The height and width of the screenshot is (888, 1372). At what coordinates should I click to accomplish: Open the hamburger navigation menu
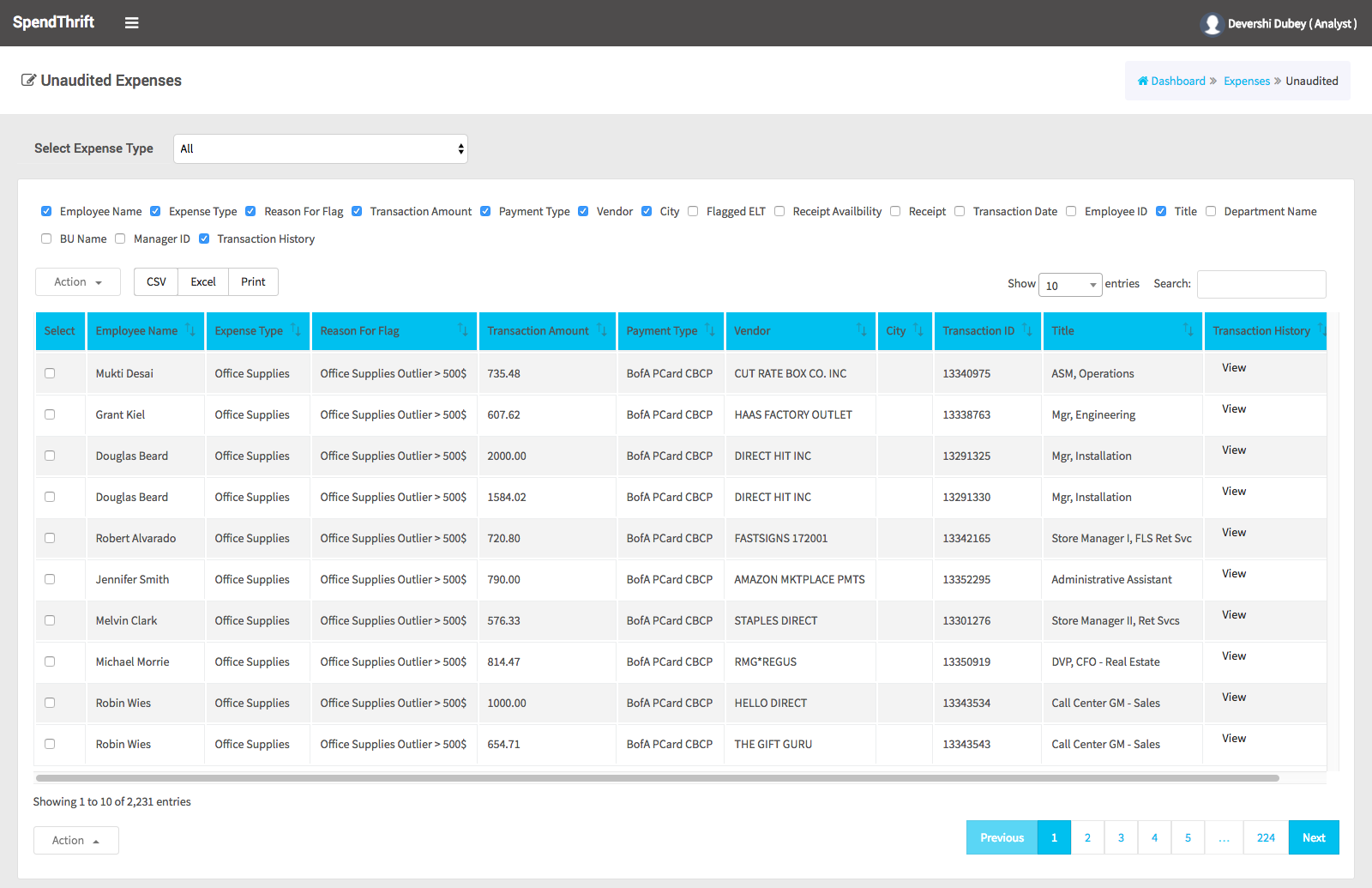coord(131,23)
